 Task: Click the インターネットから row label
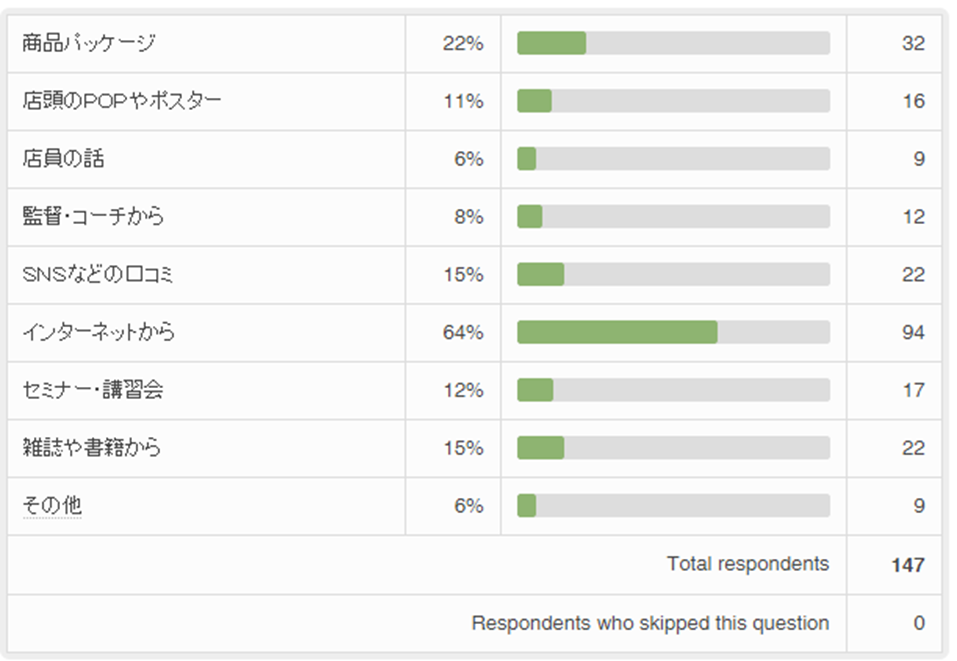point(98,332)
